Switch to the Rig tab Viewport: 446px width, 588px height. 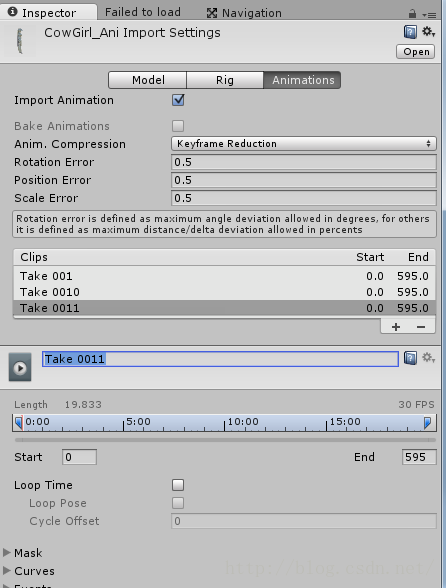[x=225, y=80]
